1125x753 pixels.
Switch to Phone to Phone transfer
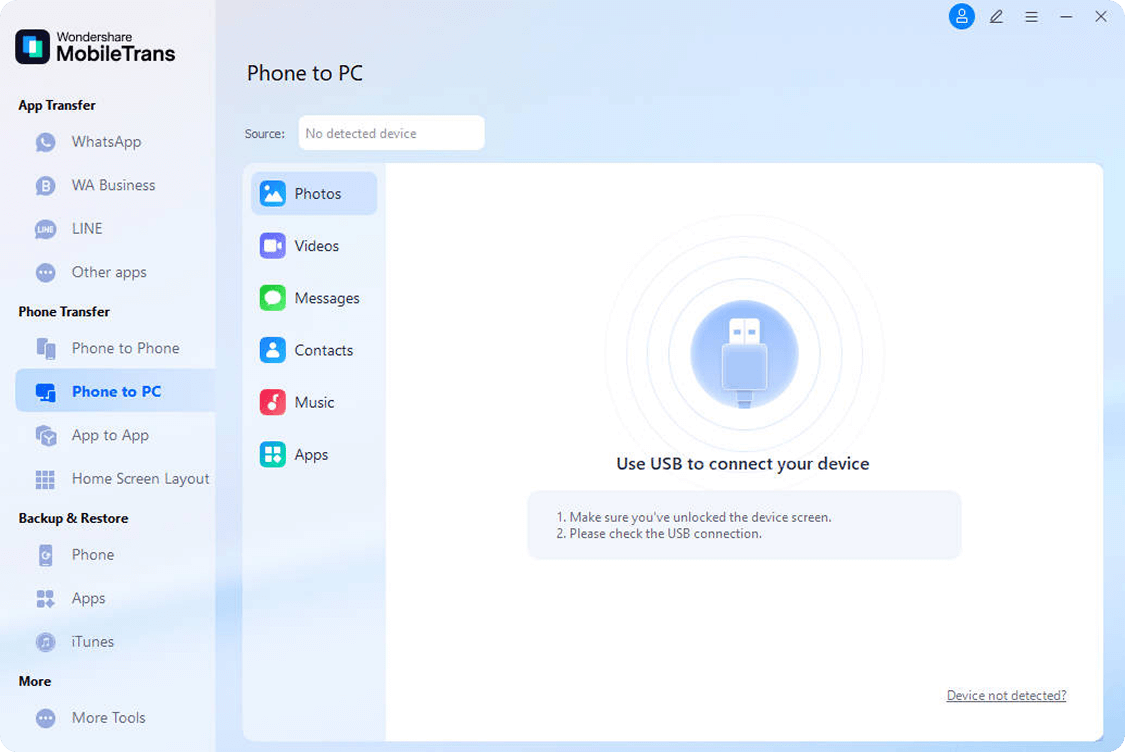[125, 347]
